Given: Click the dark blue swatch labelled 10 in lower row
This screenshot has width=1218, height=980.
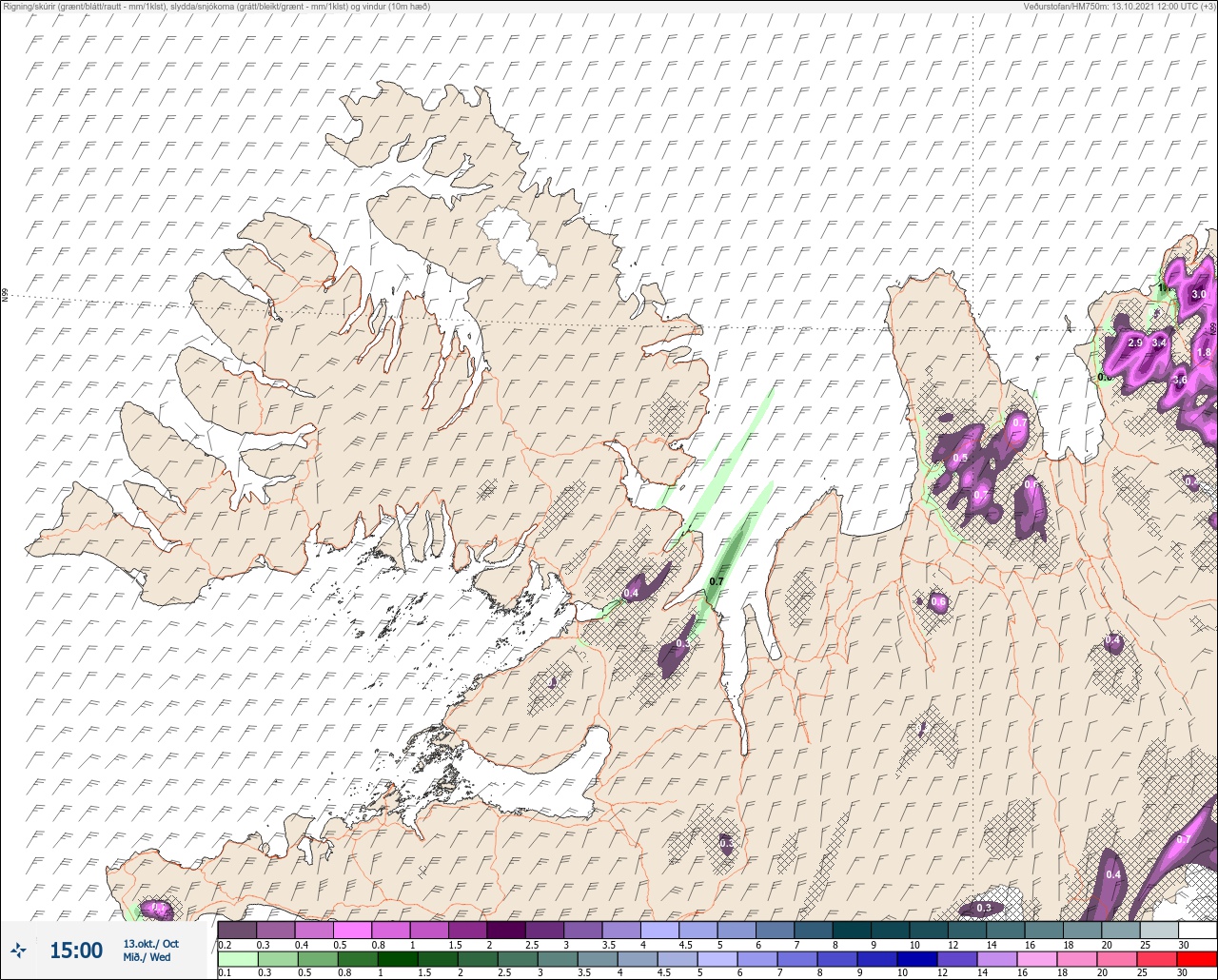Looking at the screenshot, I should point(917,959).
